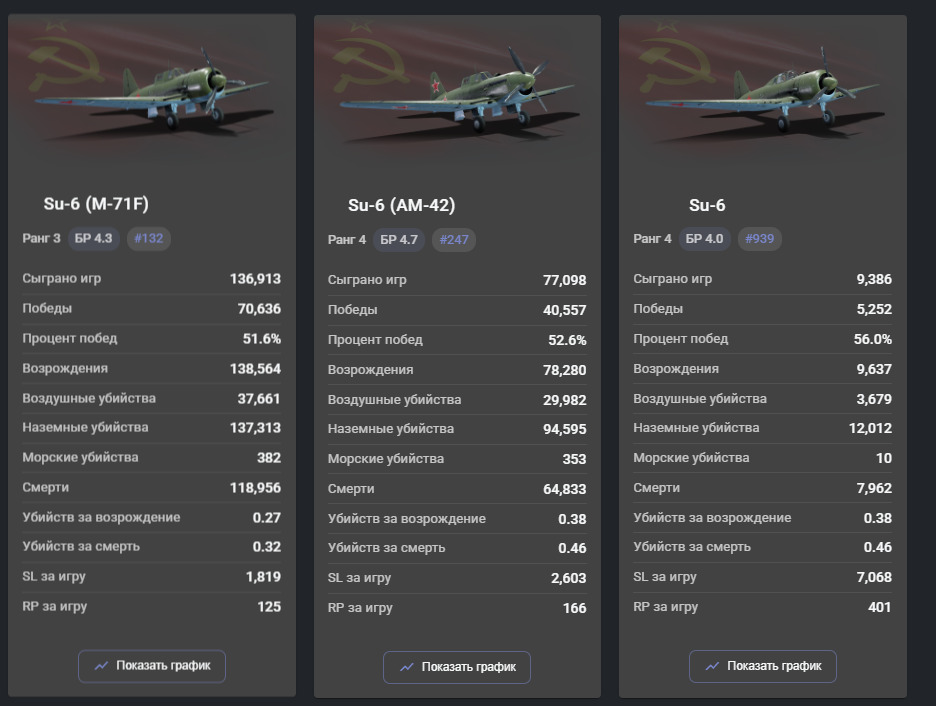Image resolution: width=936 pixels, height=706 pixels.
Task: Select the 52.6% win rate value
Action: coord(567,339)
